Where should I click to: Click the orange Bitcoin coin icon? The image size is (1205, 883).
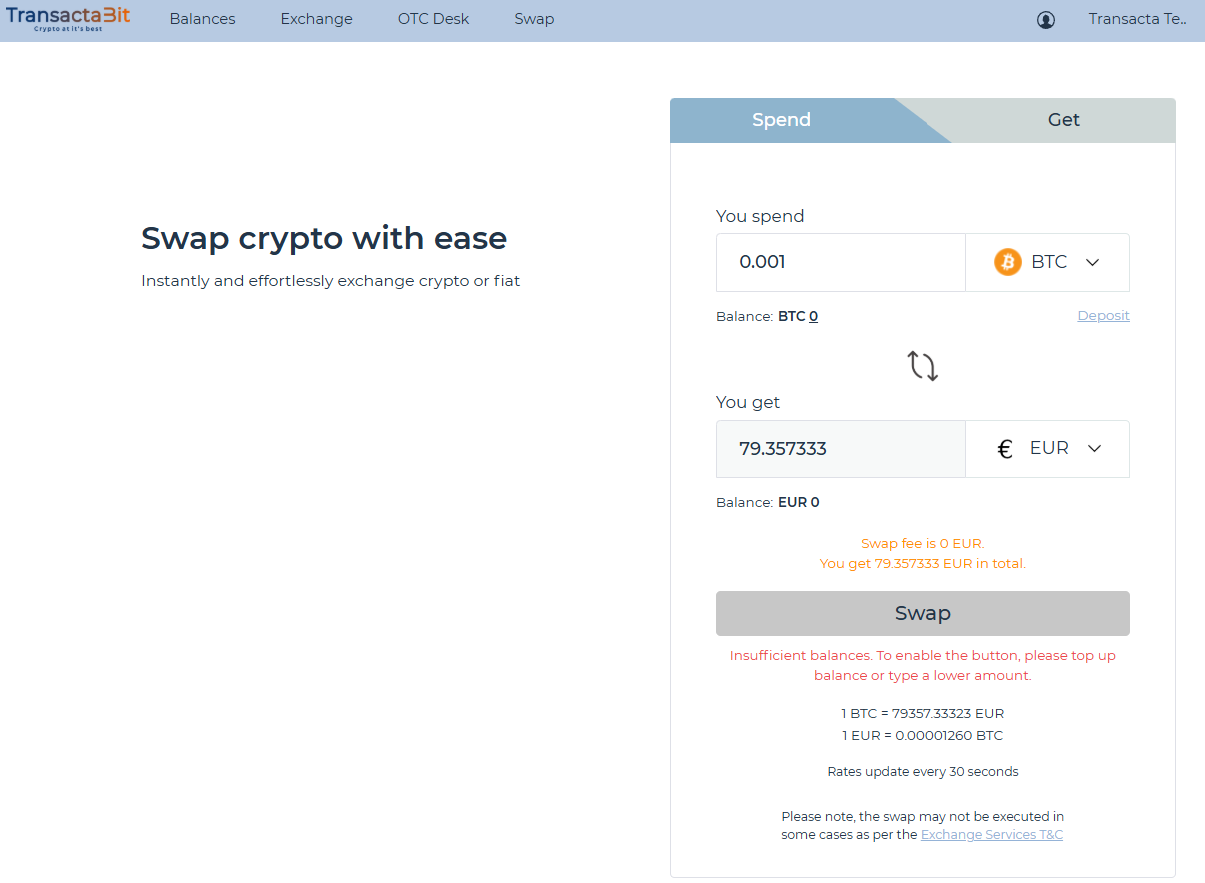pos(1007,262)
